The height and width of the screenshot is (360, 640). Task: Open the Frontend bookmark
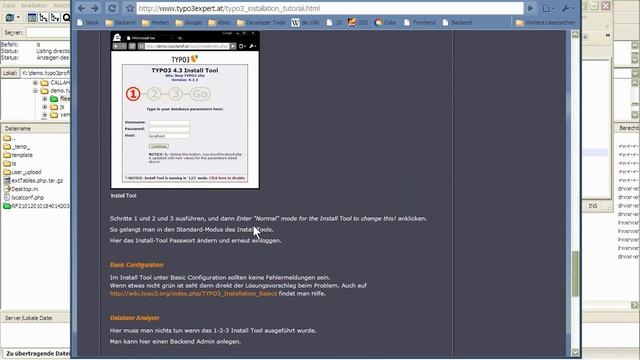click(x=420, y=22)
